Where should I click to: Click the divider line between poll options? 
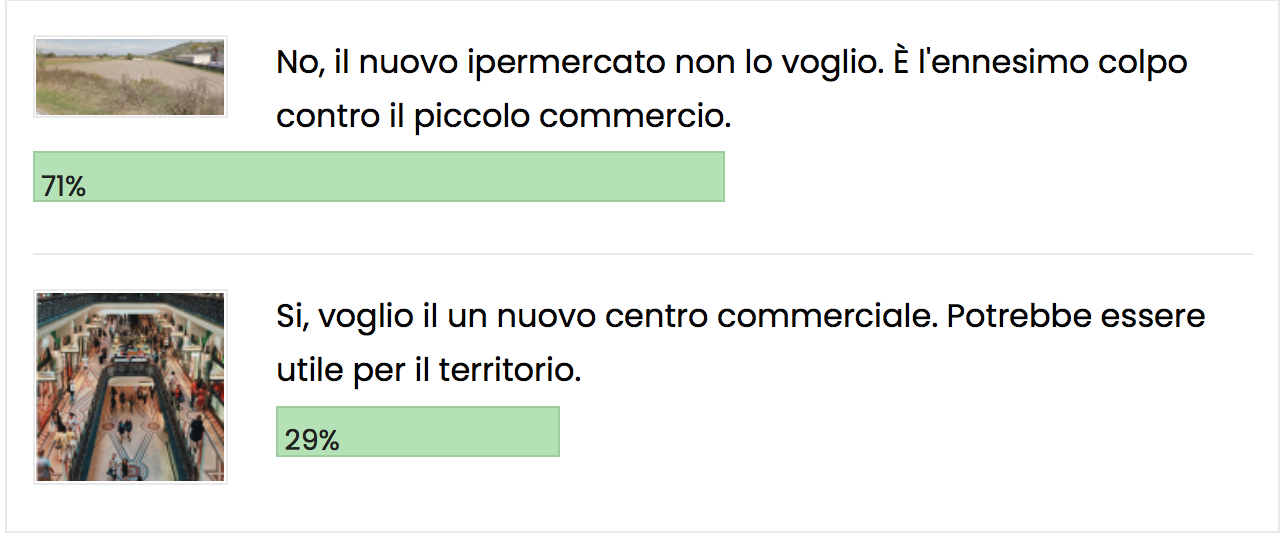tap(642, 254)
